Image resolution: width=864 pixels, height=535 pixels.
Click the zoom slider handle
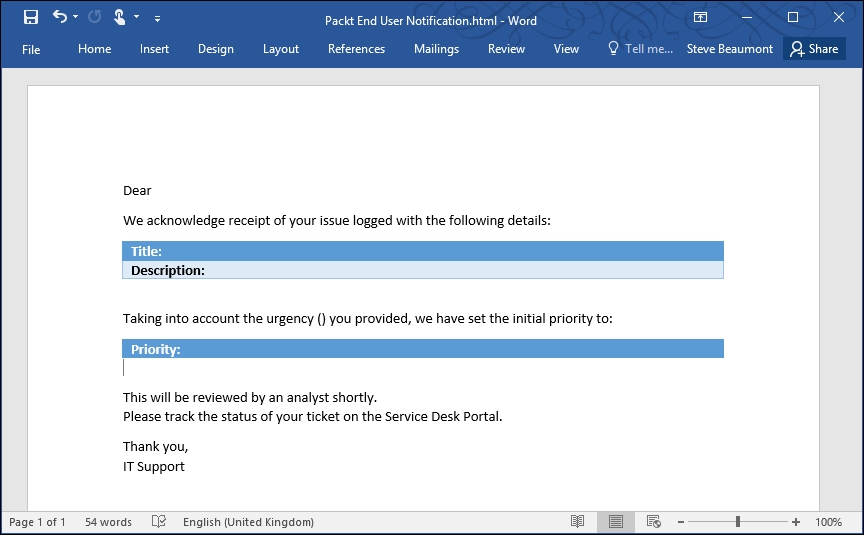738,522
